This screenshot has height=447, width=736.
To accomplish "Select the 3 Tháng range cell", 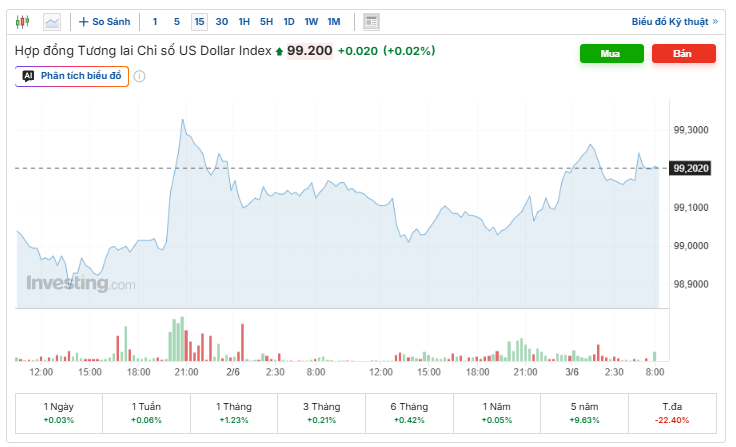I will tap(322, 413).
